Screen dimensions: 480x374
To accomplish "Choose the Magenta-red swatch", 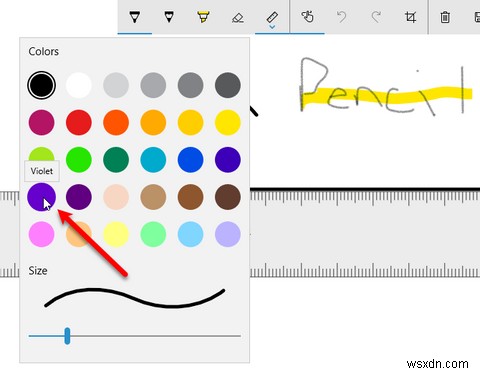I will click(x=41, y=123).
